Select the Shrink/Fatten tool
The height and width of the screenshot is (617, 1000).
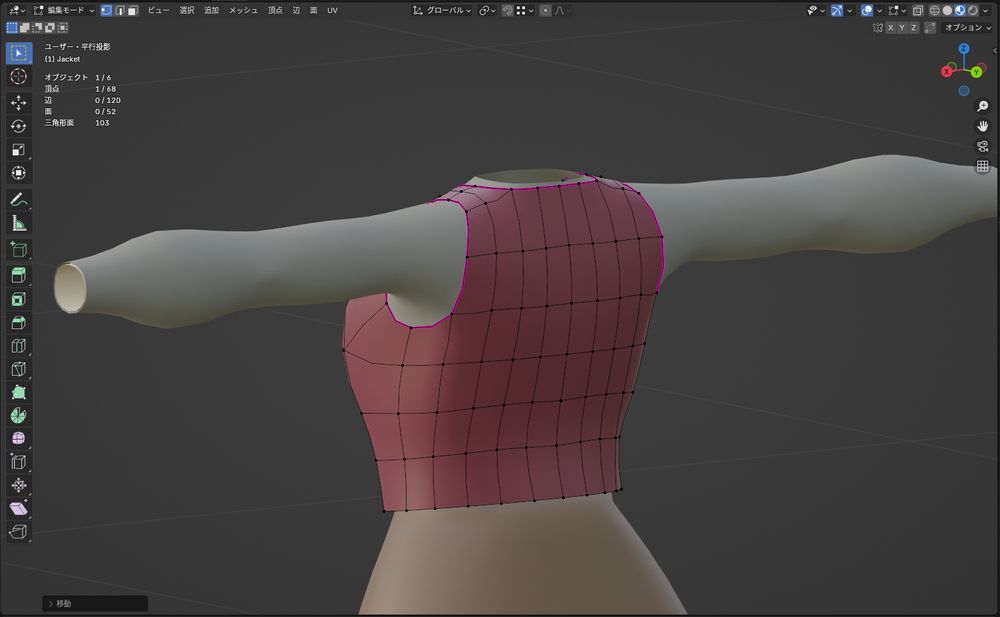(x=18, y=485)
